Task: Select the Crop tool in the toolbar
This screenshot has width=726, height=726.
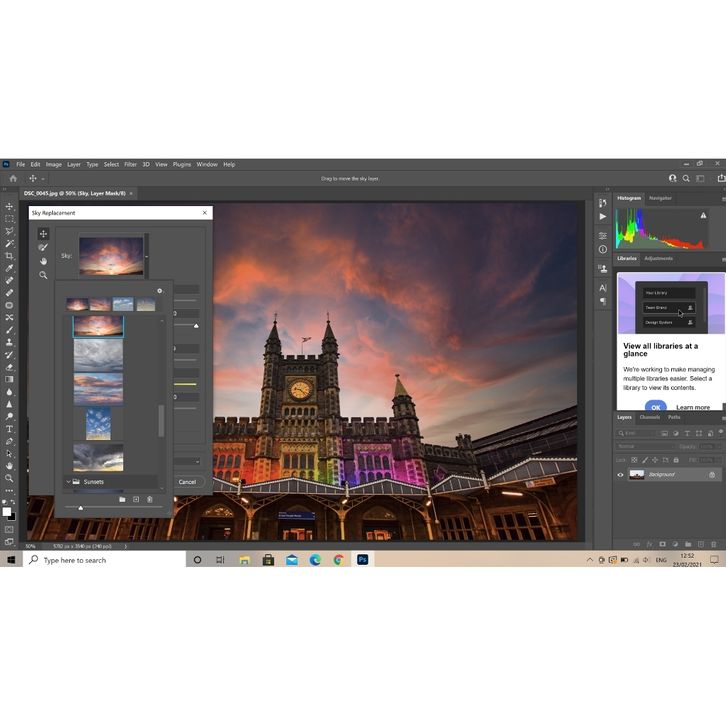Action: (9, 256)
